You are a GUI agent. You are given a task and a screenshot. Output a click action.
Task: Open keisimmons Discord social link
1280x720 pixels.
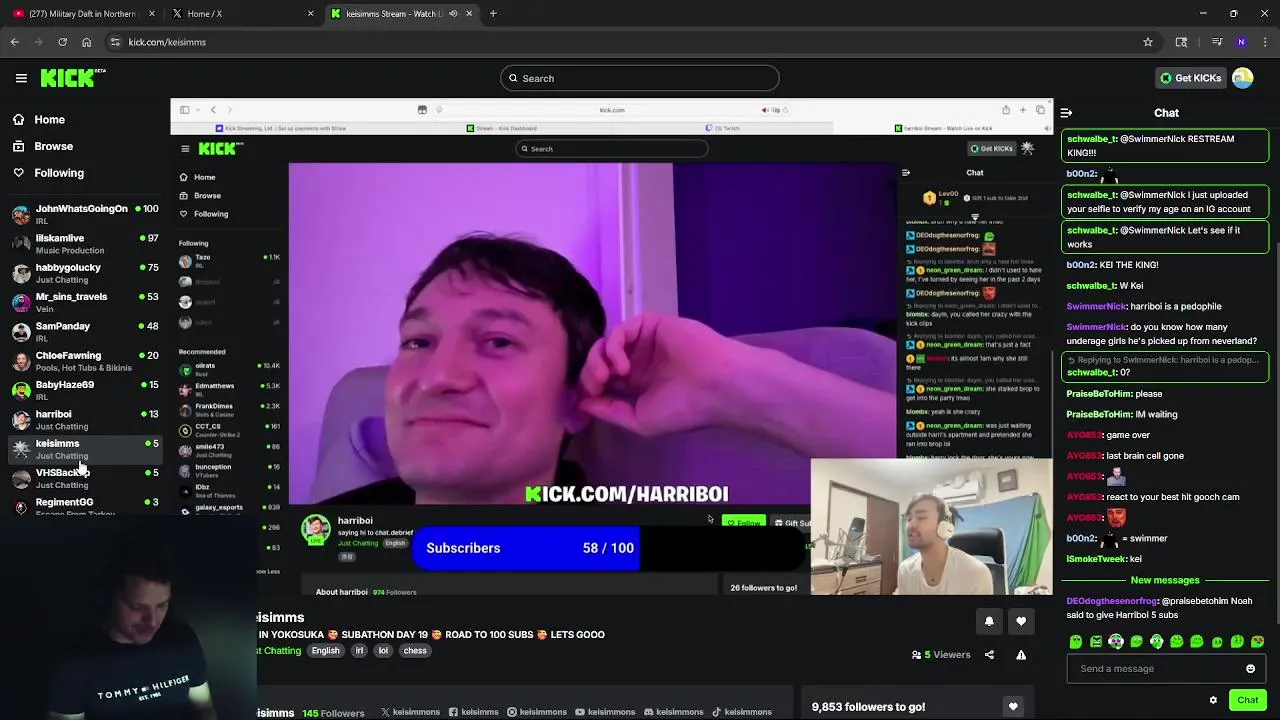(673, 712)
